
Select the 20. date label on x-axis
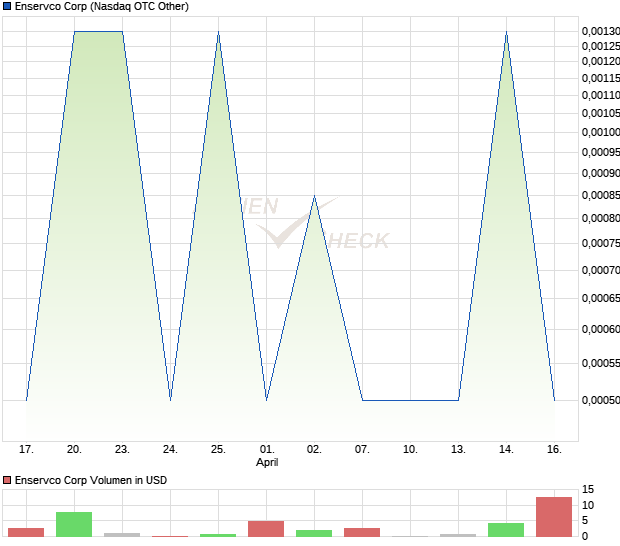(74, 450)
